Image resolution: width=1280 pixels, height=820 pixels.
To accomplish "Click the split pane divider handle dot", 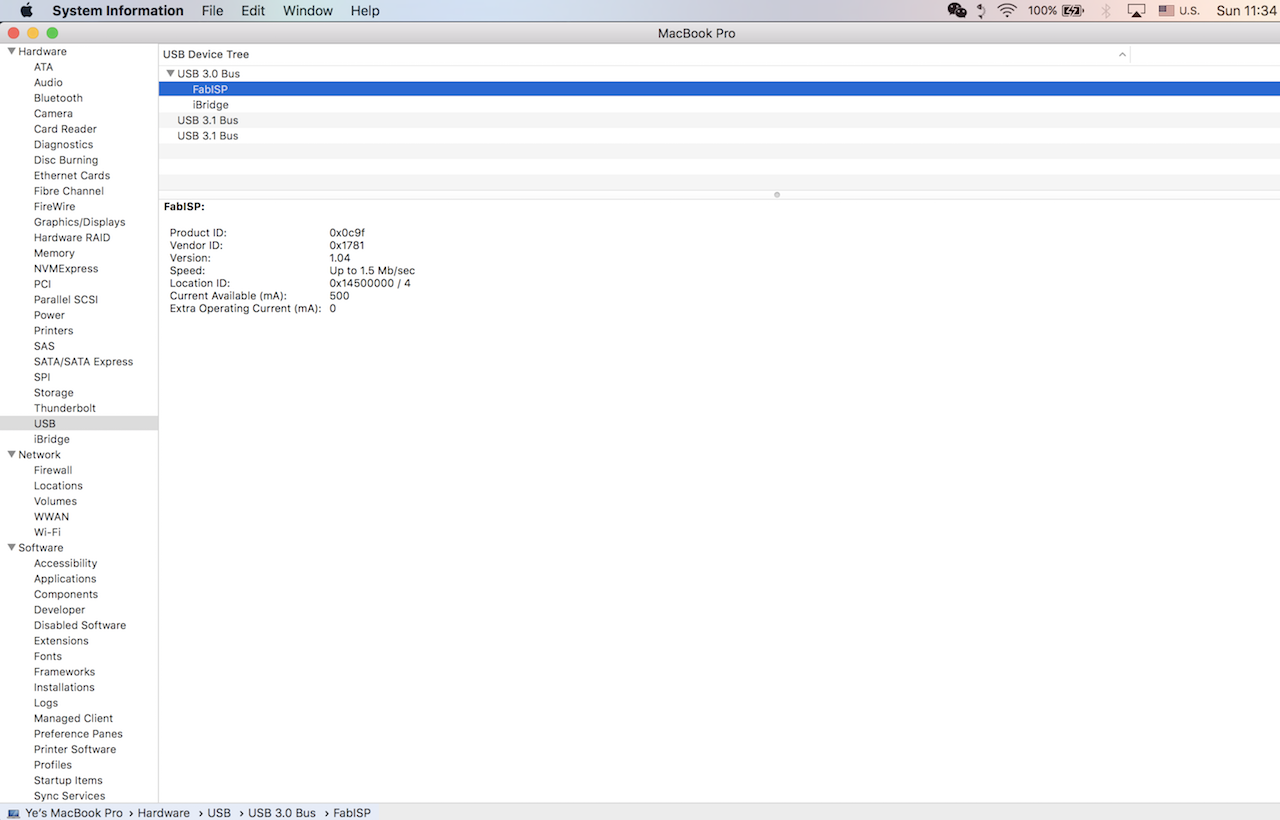I will click(x=777, y=194).
